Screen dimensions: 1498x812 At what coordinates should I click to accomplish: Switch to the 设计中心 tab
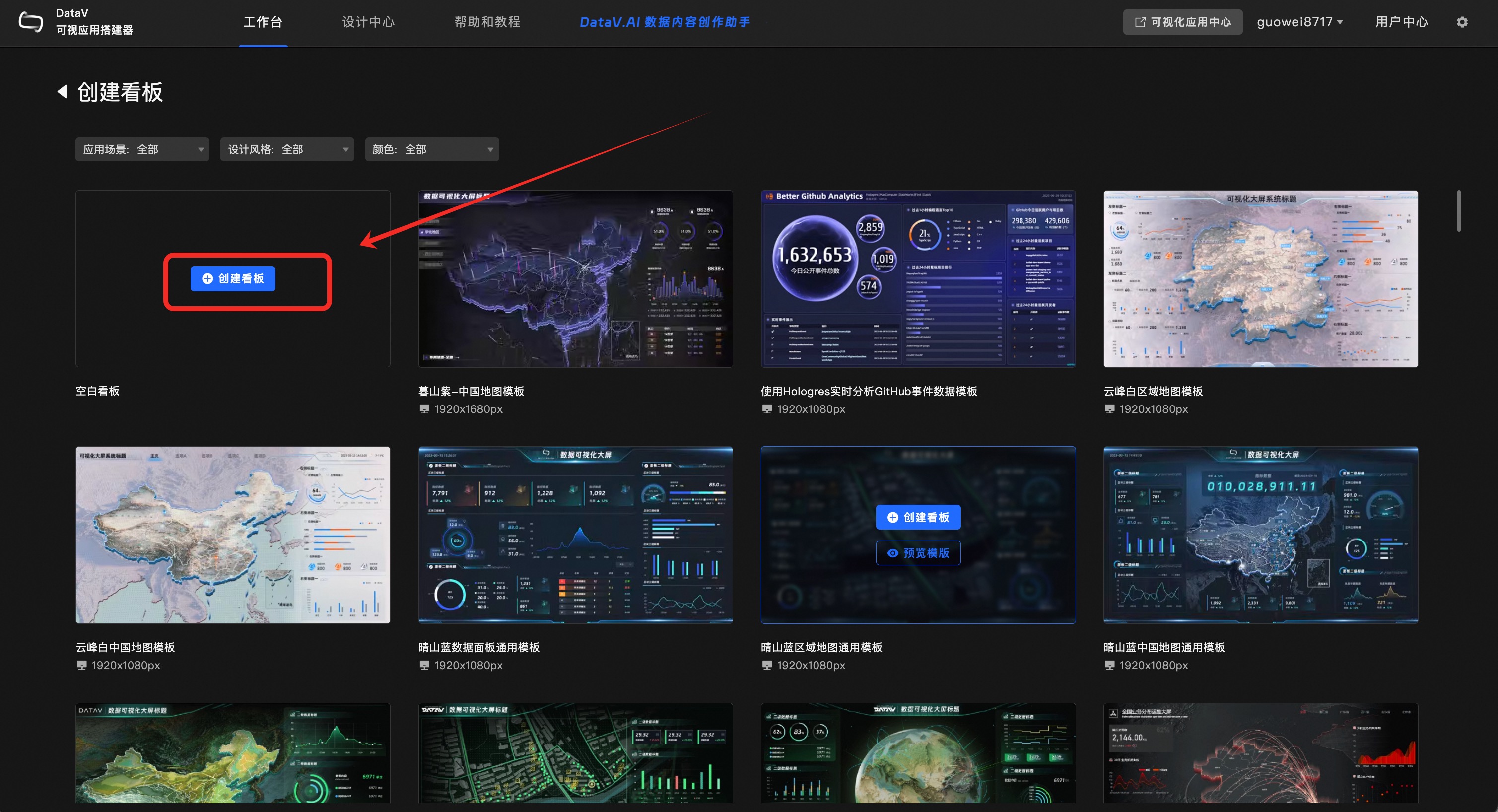coord(368,22)
